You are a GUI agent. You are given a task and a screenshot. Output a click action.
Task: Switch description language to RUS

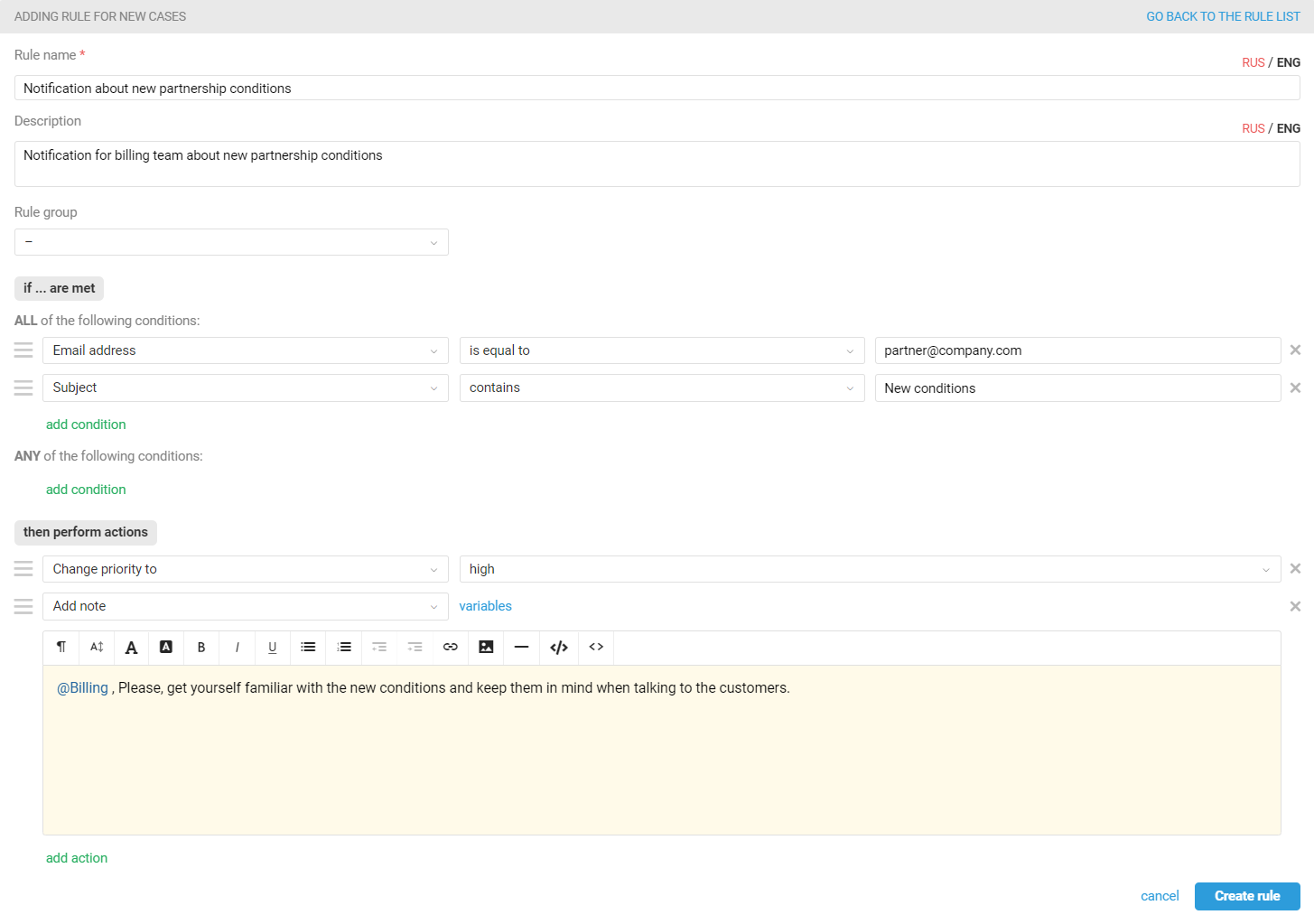[1253, 128]
